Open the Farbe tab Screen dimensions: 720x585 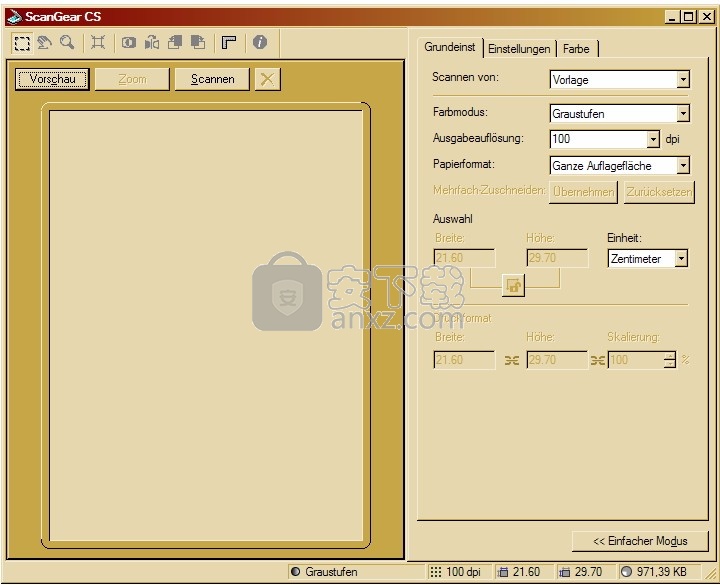pos(576,49)
